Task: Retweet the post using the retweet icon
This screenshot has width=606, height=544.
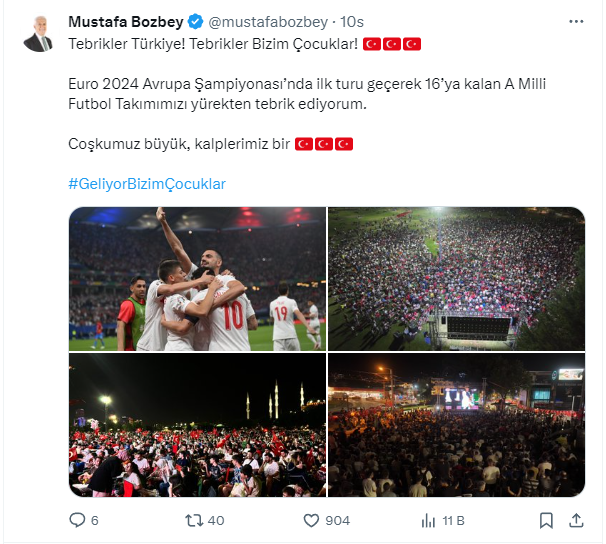Action: 194,520
